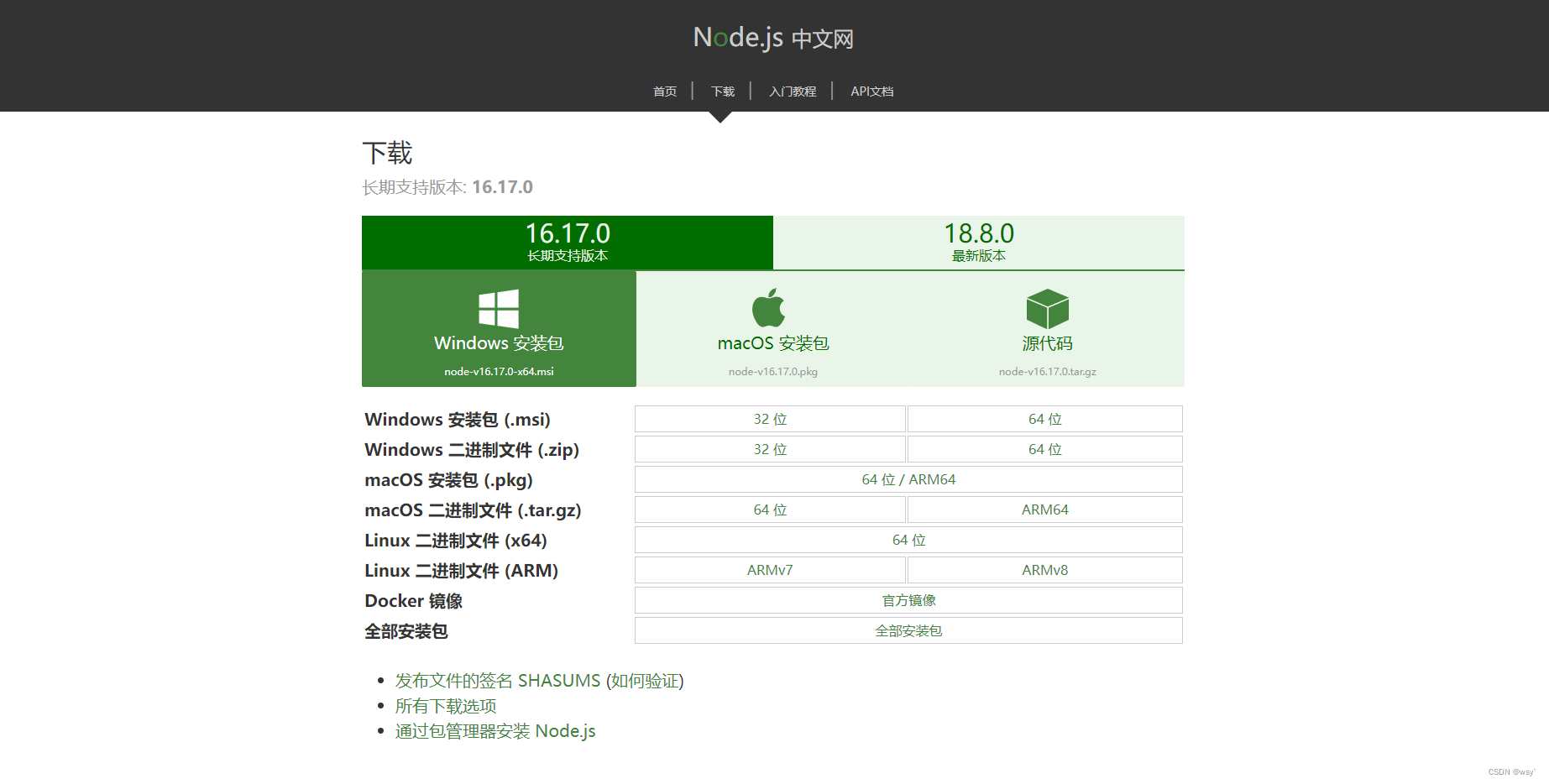Open 通过包管理器安装 Node.js link
This screenshot has height=784, width=1549.
click(495, 731)
